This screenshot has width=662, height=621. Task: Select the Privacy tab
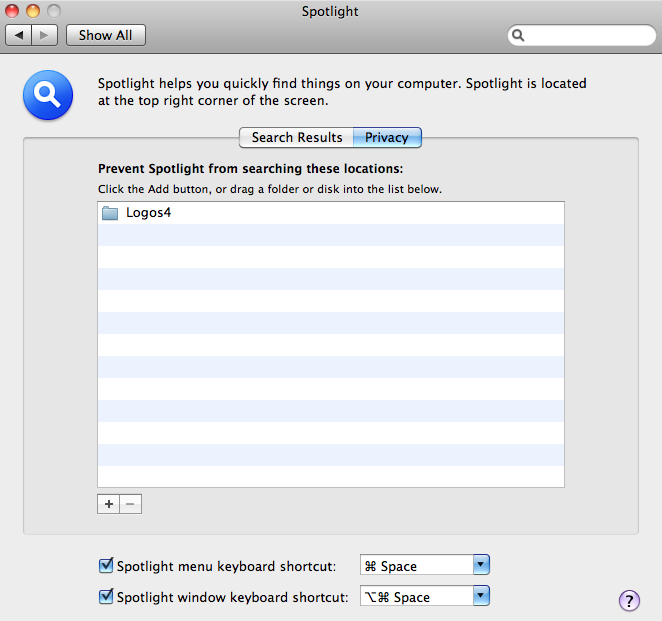[387, 138]
